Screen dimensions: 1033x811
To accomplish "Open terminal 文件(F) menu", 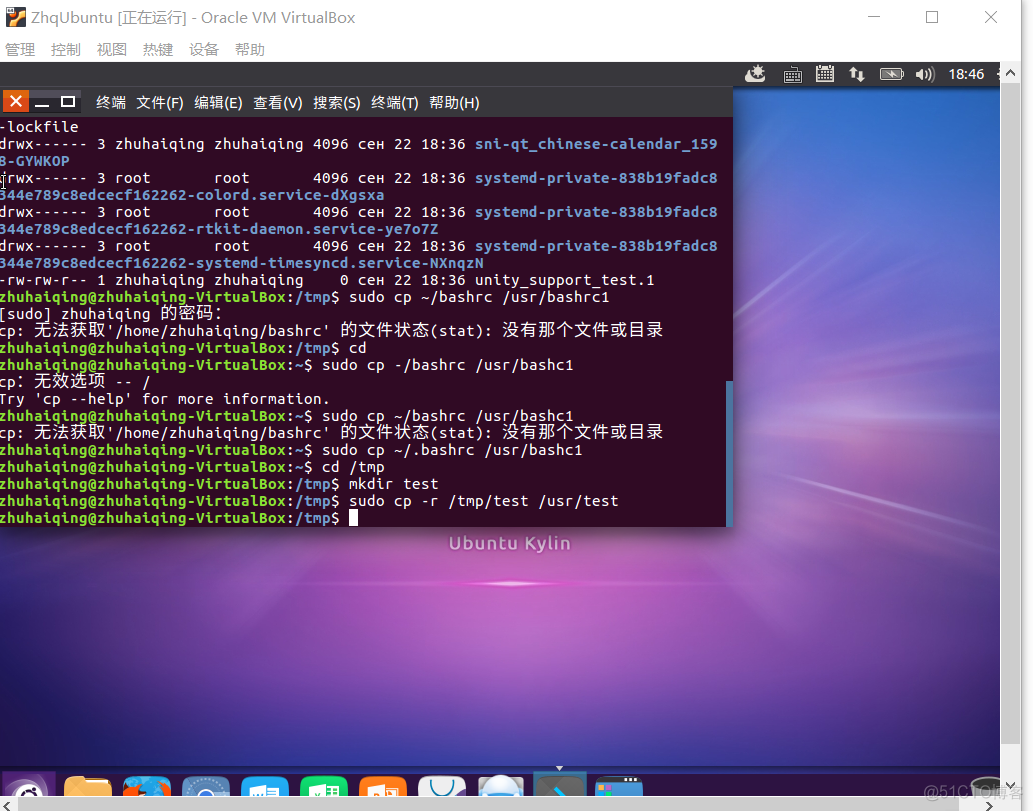I will coord(159,103).
